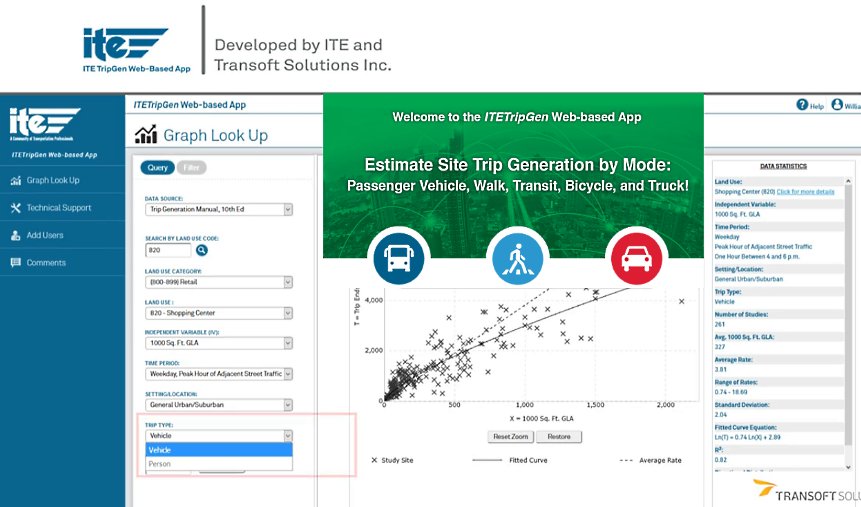Click the Range of Rates value

tap(731, 392)
